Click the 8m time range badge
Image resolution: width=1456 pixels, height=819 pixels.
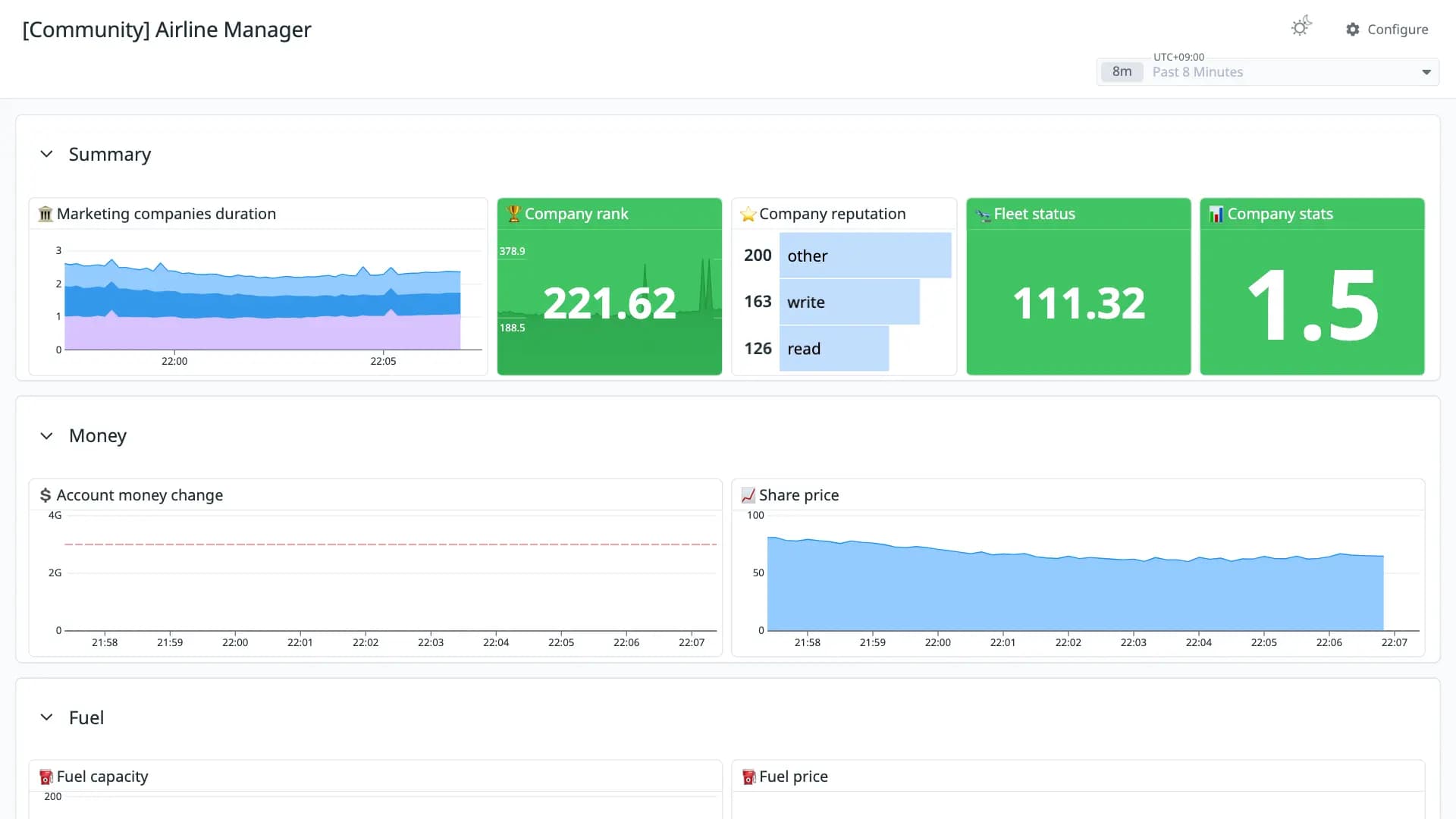tap(1122, 72)
